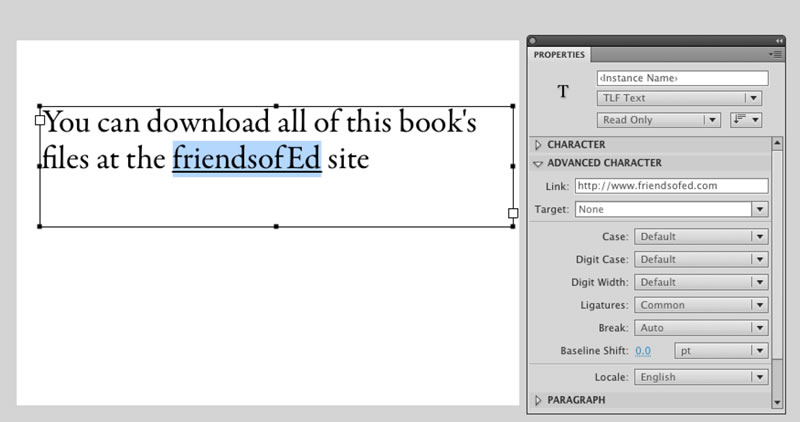The height and width of the screenshot is (422, 800).
Task: Click the text tool T icon
Action: pos(563,91)
